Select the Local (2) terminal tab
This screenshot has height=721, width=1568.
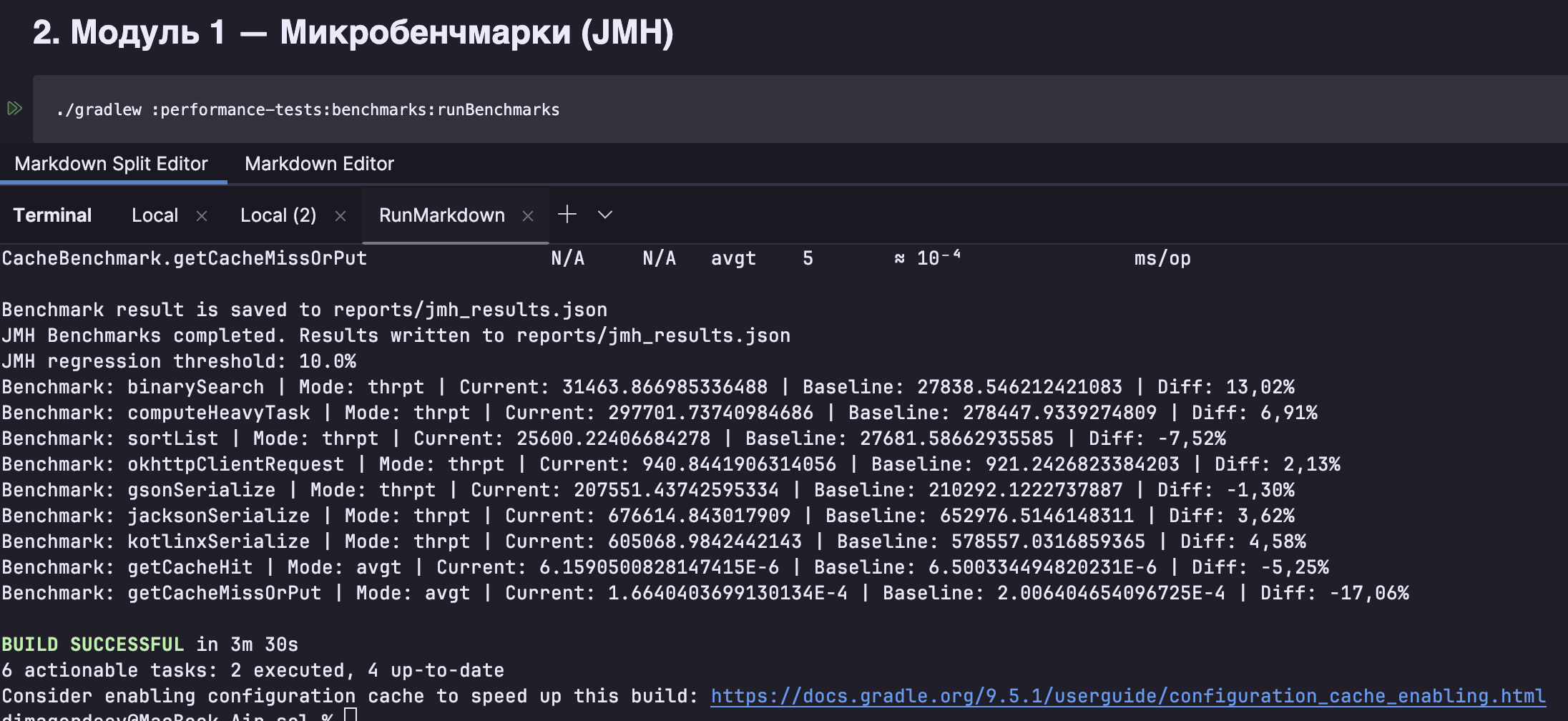[278, 215]
